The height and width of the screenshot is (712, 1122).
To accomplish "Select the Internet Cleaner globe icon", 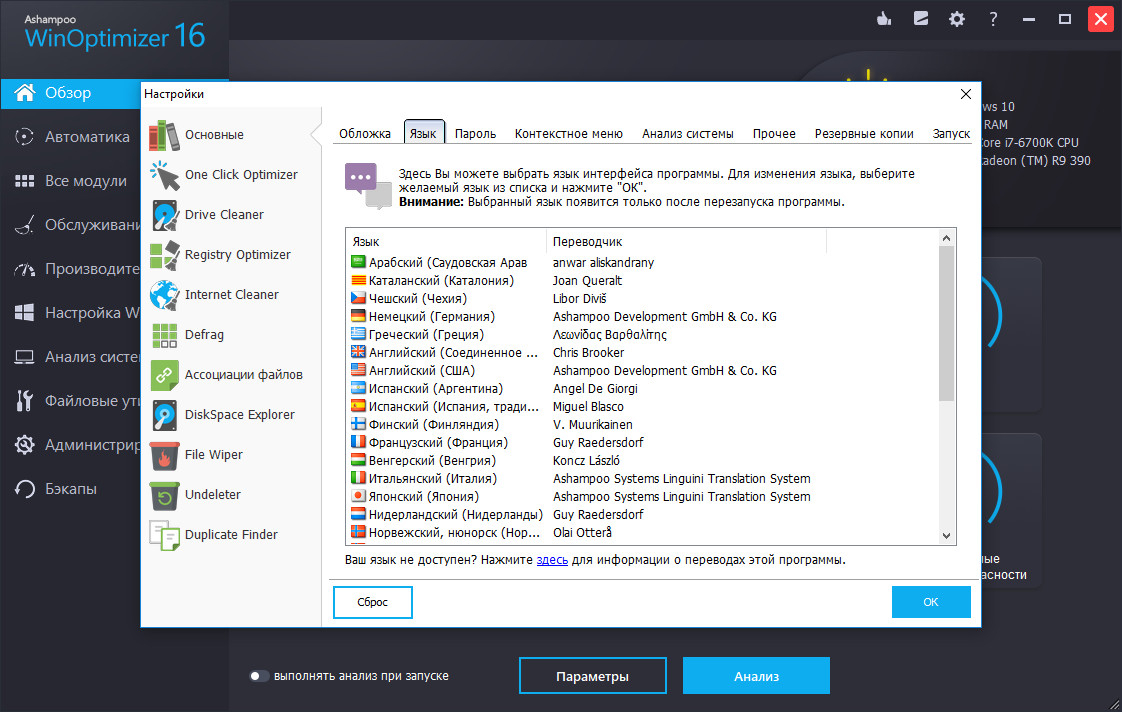I will point(164,296).
